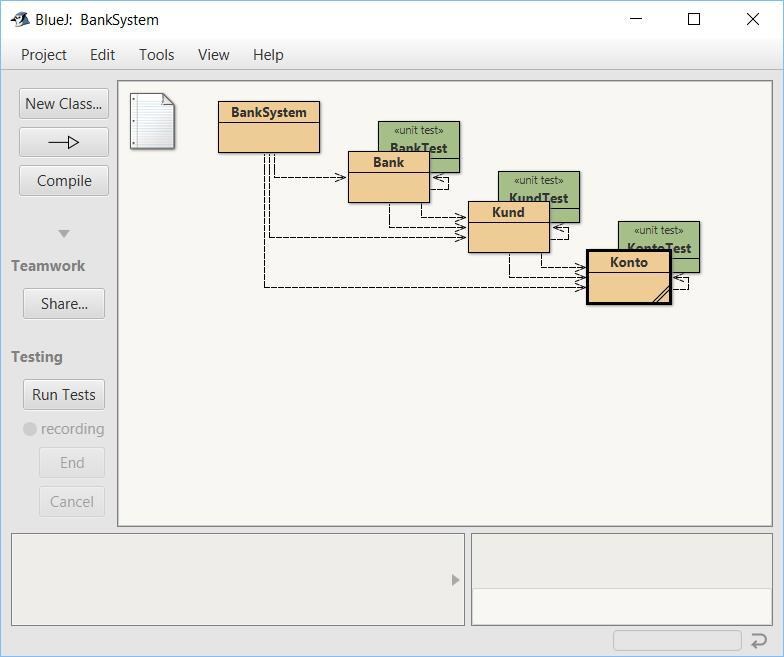Click the dependency arrow tool button

tap(64, 142)
